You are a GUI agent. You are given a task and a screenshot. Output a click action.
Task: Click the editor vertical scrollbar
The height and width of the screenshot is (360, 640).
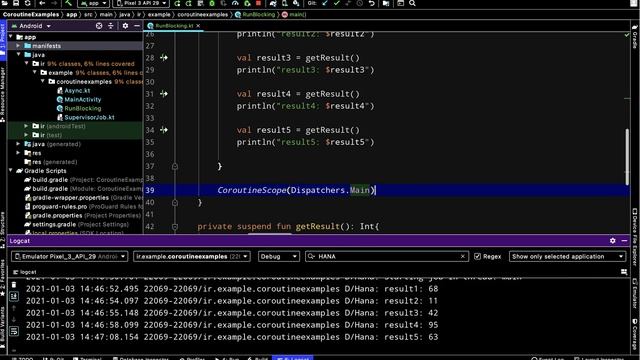point(627,157)
